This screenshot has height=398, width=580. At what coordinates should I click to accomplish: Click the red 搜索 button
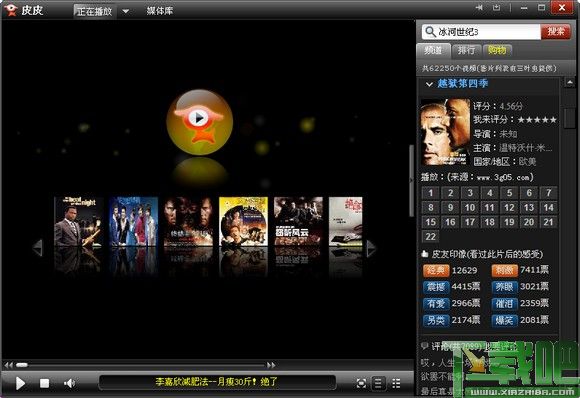pos(556,32)
